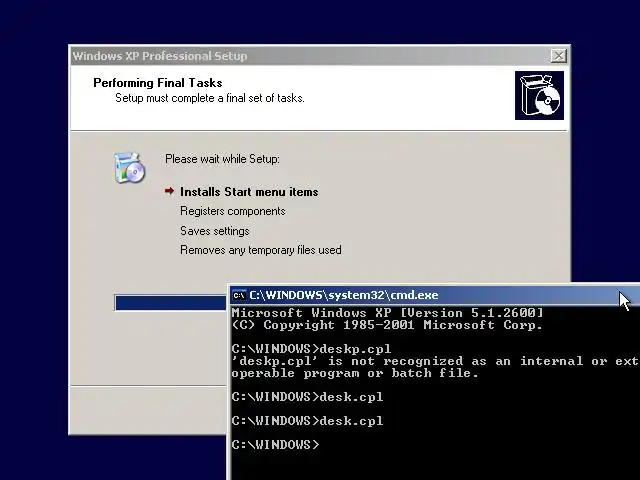Viewport: 640px width, 480px height.
Task: Click the setup progress bar
Action: (171, 303)
